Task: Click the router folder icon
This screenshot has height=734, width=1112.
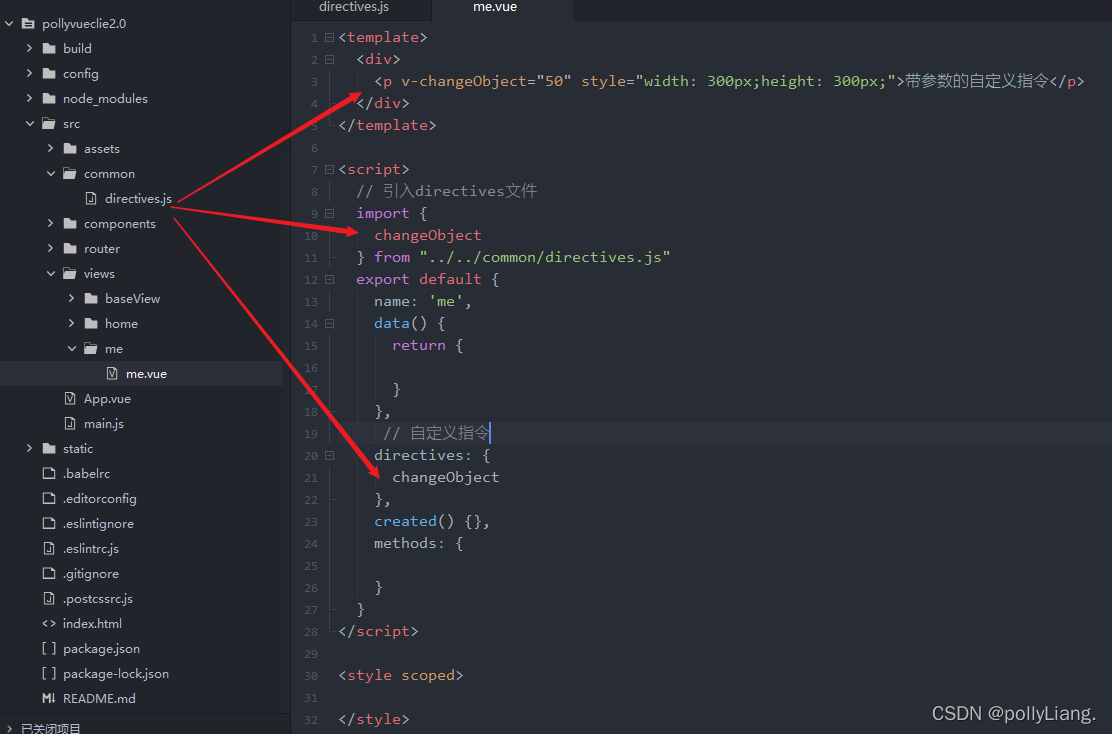Action: (x=70, y=248)
